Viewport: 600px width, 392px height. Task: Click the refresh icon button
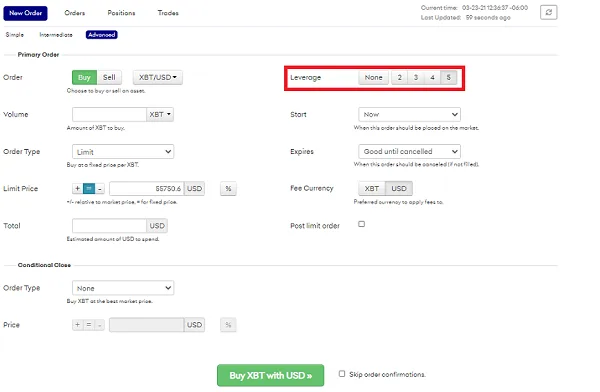[548, 12]
